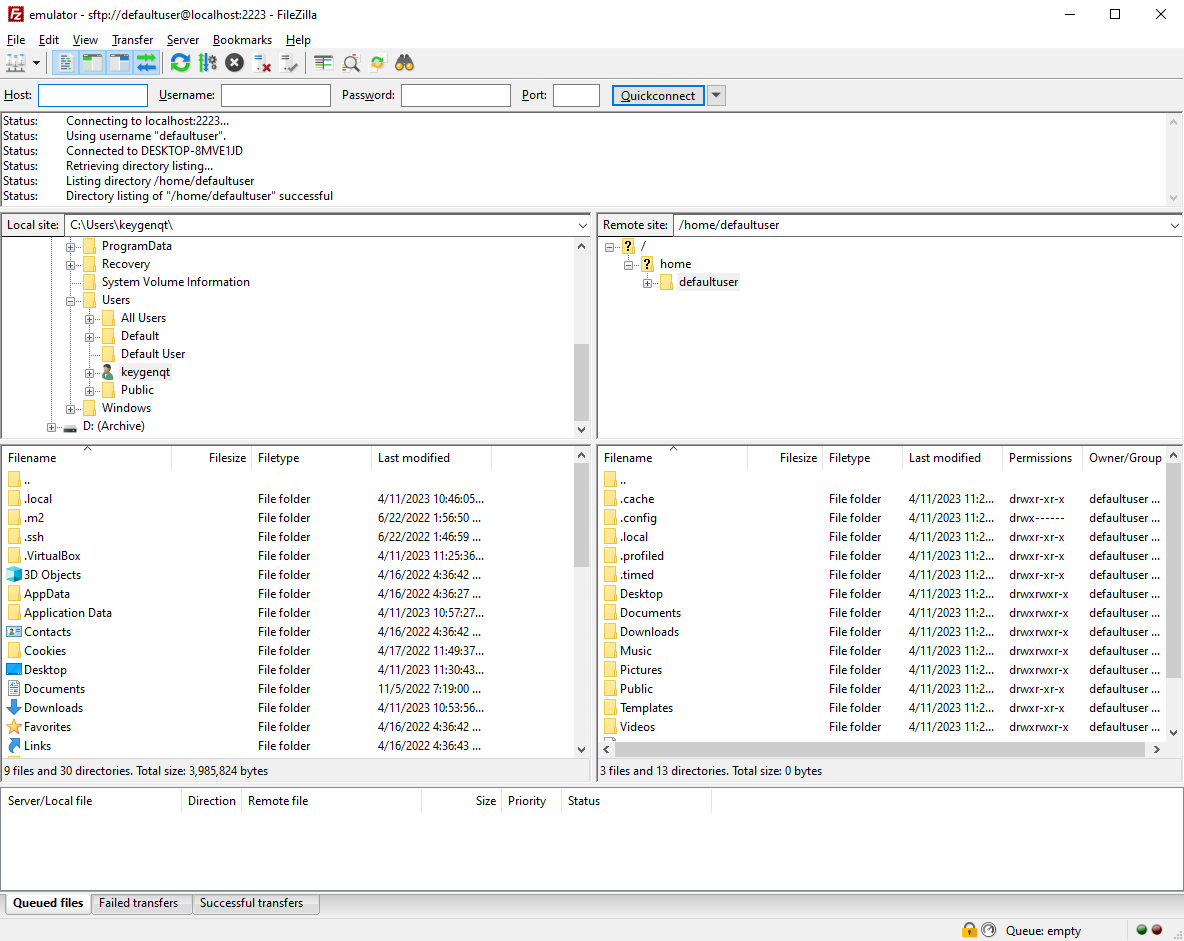Image resolution: width=1184 pixels, height=941 pixels.
Task: Sort remote files by Permissions column
Action: tap(1040, 458)
